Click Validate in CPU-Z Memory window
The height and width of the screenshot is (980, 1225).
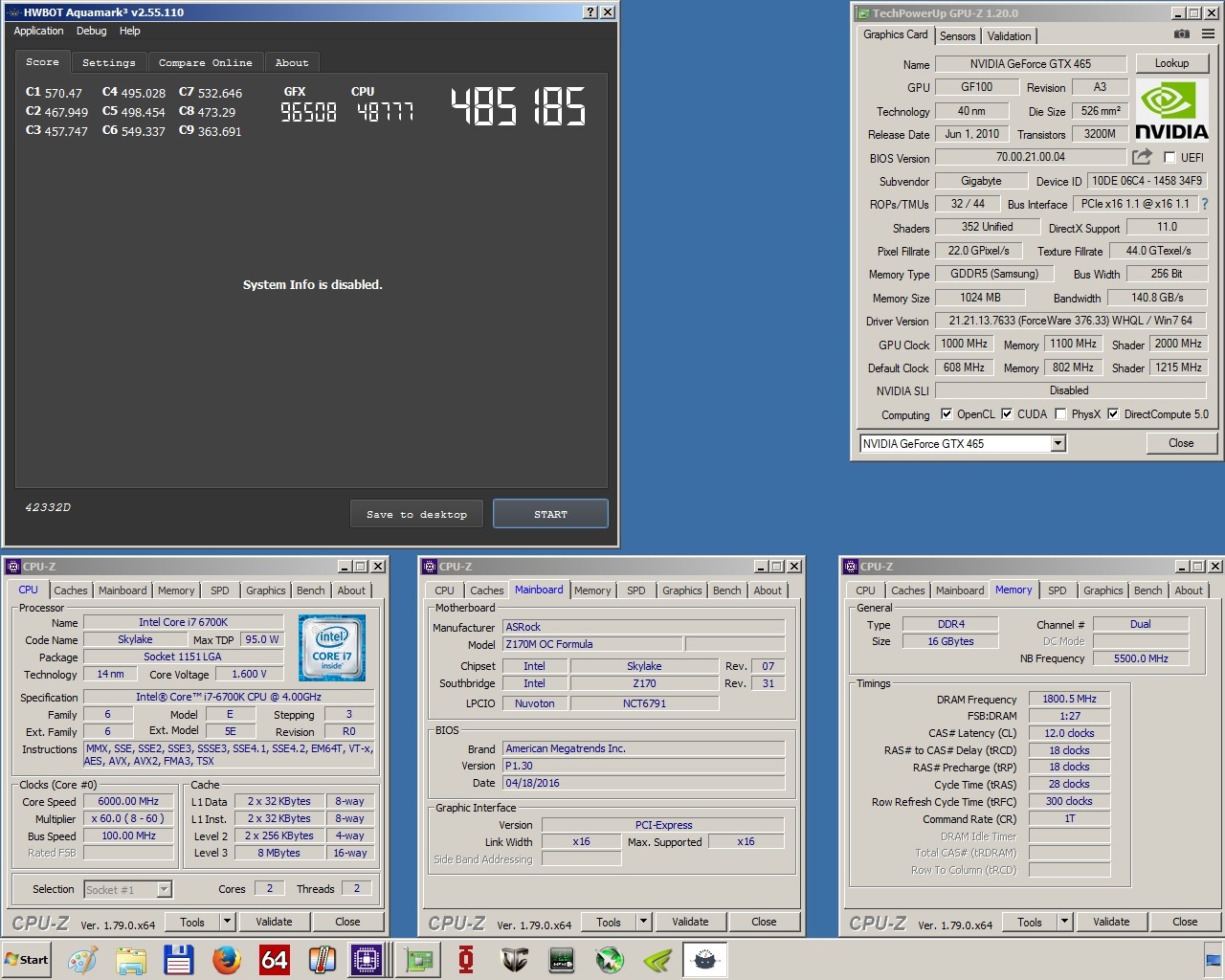1111,922
